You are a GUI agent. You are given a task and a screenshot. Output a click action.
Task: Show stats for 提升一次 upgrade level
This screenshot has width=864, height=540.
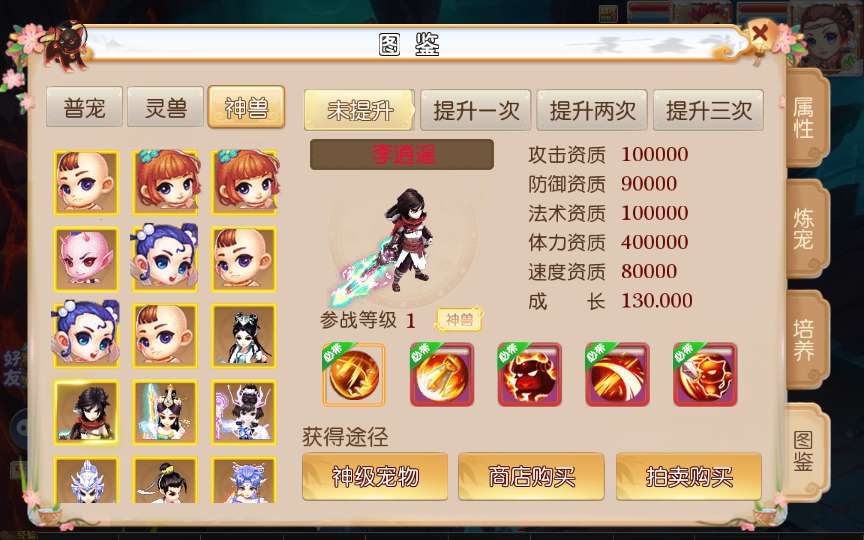click(x=476, y=110)
